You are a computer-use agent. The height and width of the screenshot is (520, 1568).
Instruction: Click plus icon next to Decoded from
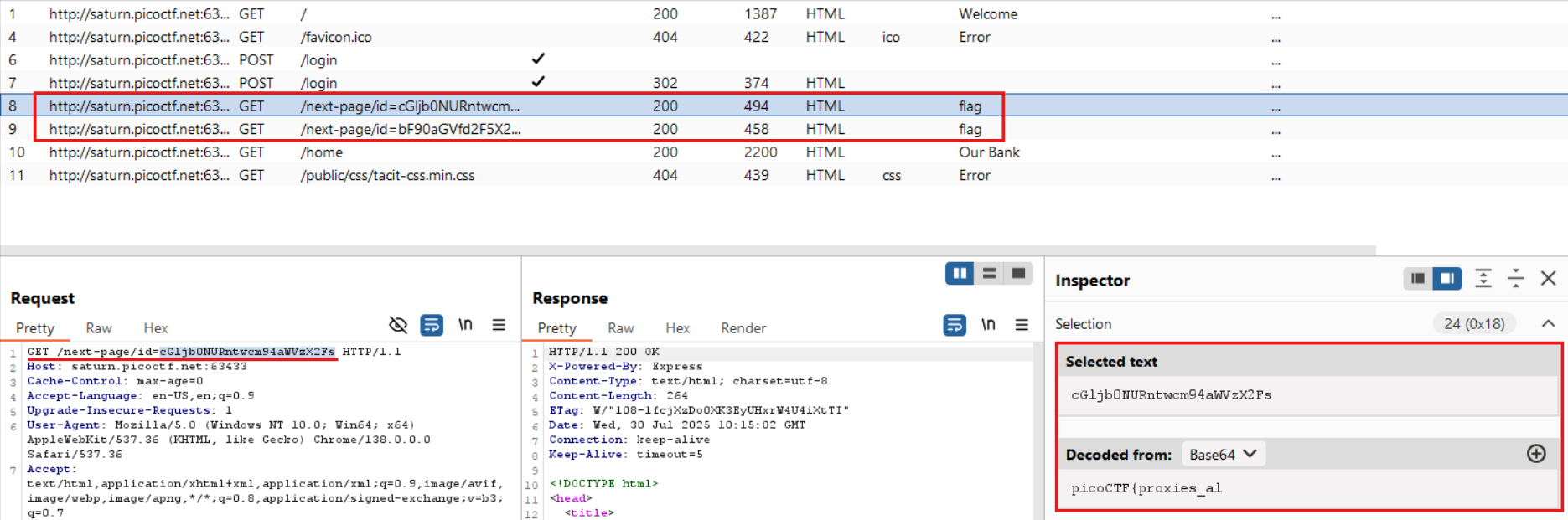pos(1536,454)
